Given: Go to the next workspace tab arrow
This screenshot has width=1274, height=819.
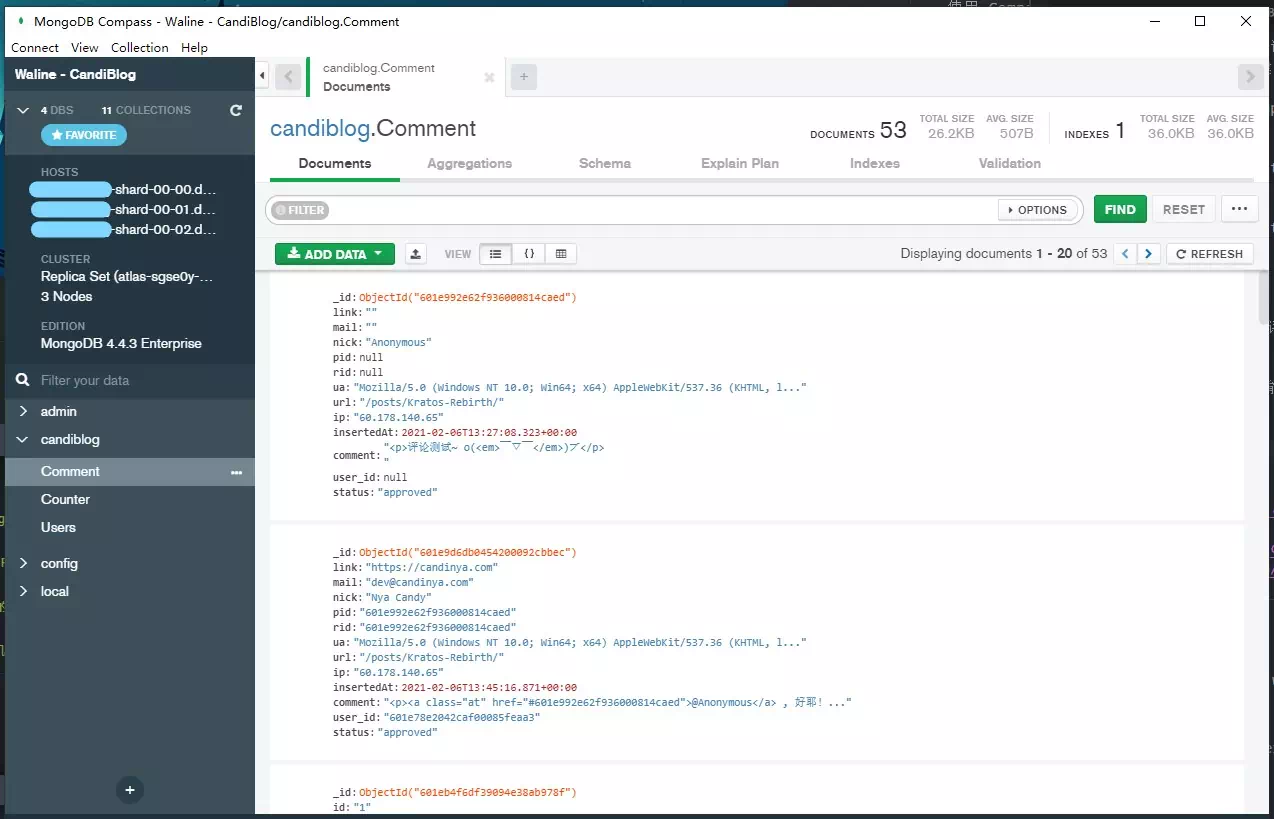Looking at the screenshot, I should point(1250,76).
